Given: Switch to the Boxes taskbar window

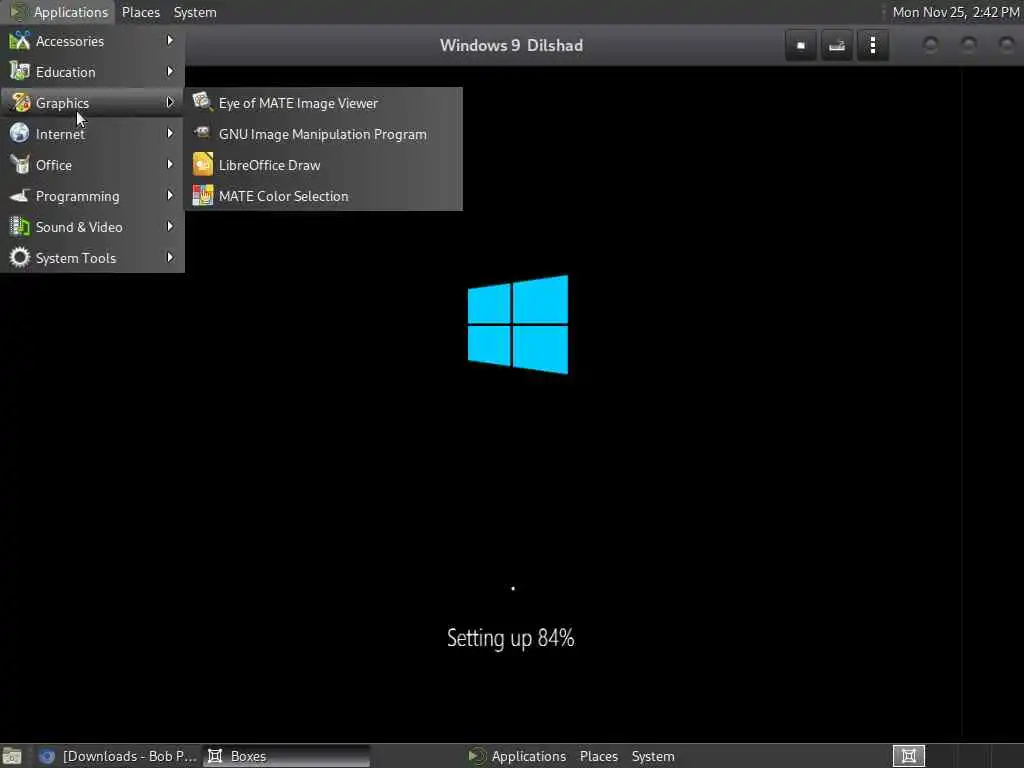Looking at the screenshot, I should click(286, 756).
